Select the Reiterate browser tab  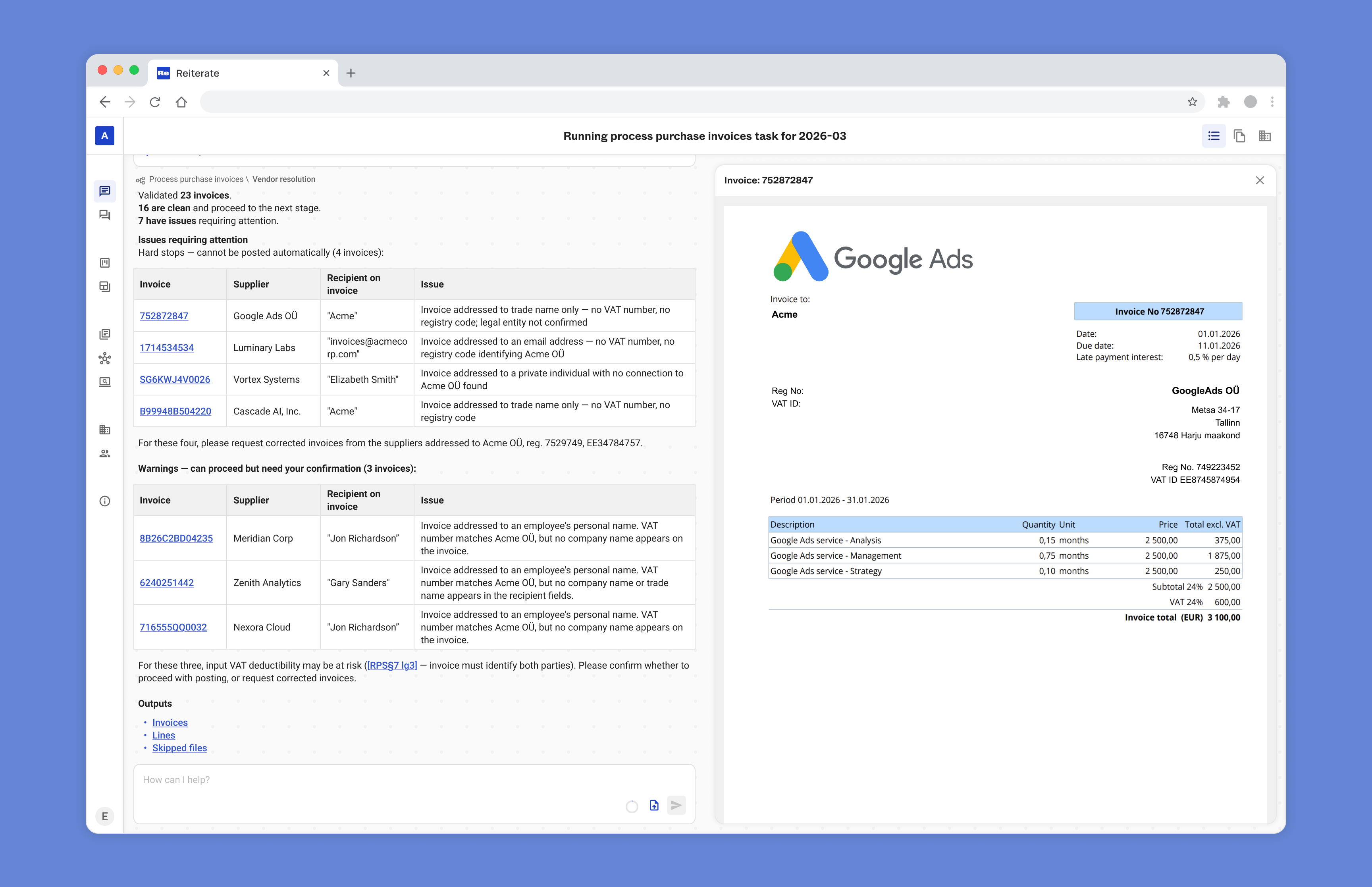pyautogui.click(x=243, y=73)
